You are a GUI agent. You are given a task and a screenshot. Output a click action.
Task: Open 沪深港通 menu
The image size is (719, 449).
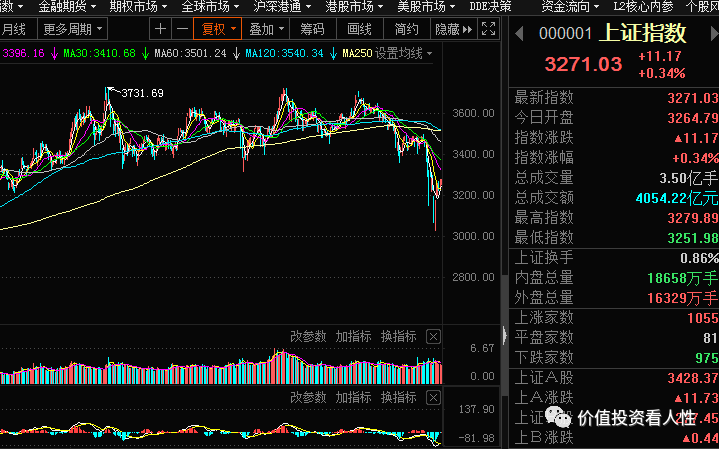pos(282,6)
